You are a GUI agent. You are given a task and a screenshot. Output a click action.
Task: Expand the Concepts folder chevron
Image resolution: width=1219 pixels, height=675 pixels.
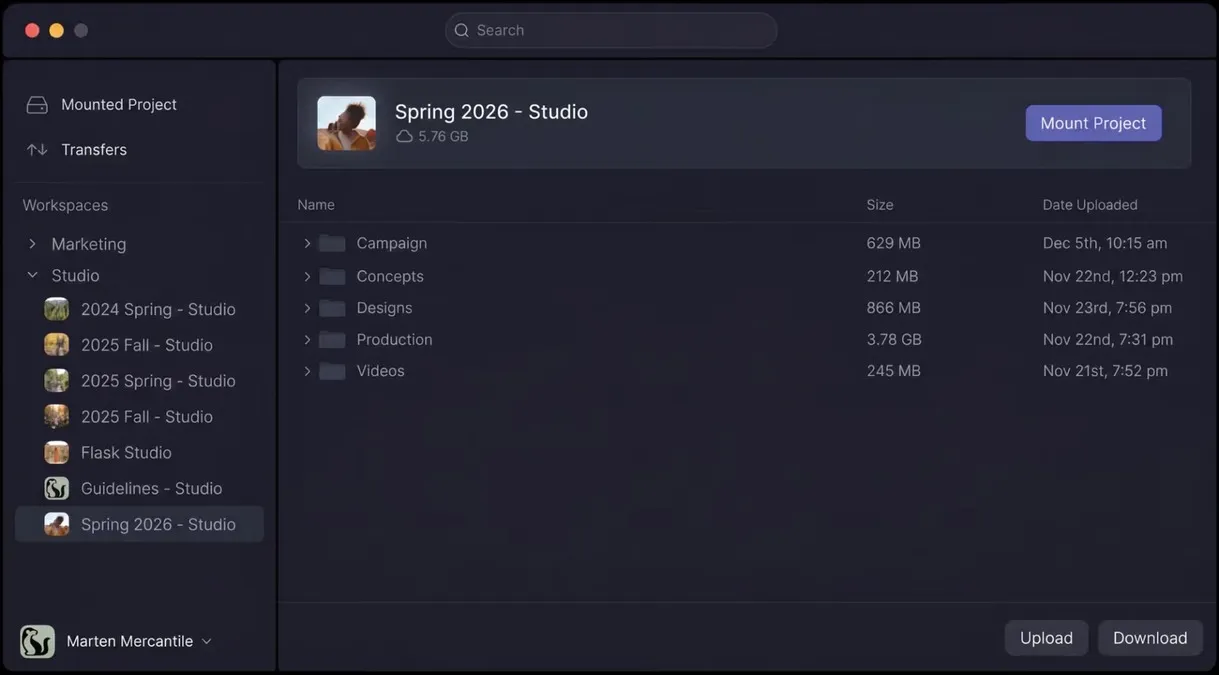[x=307, y=276]
